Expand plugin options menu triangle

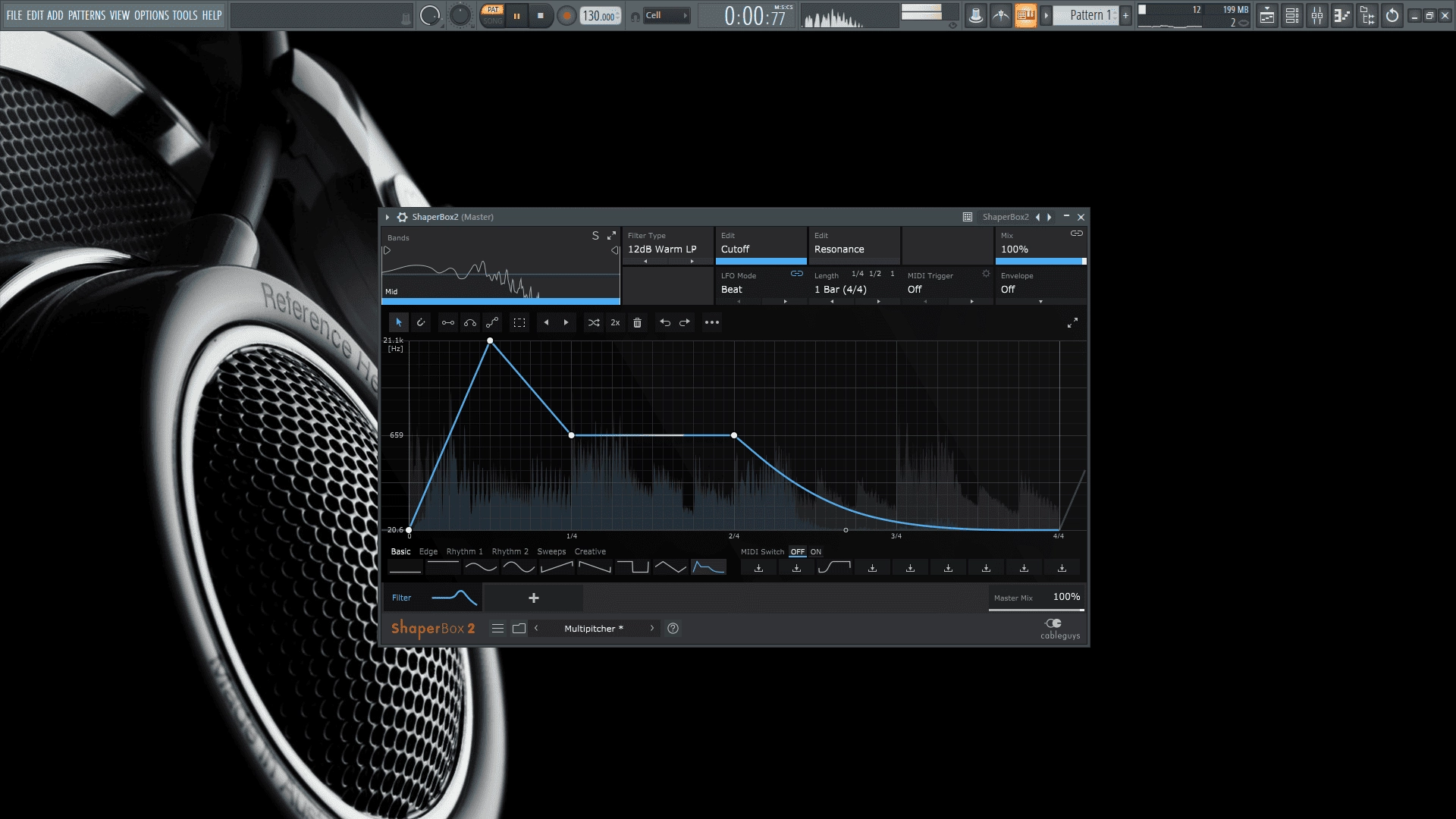tap(388, 217)
